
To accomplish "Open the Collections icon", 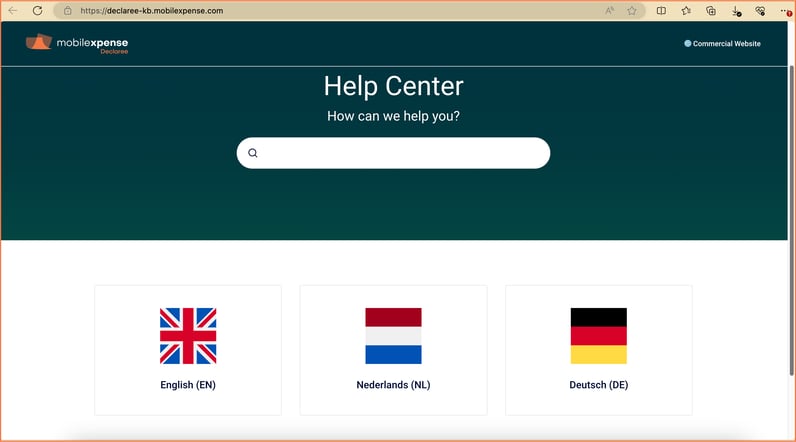I will tap(711, 11).
